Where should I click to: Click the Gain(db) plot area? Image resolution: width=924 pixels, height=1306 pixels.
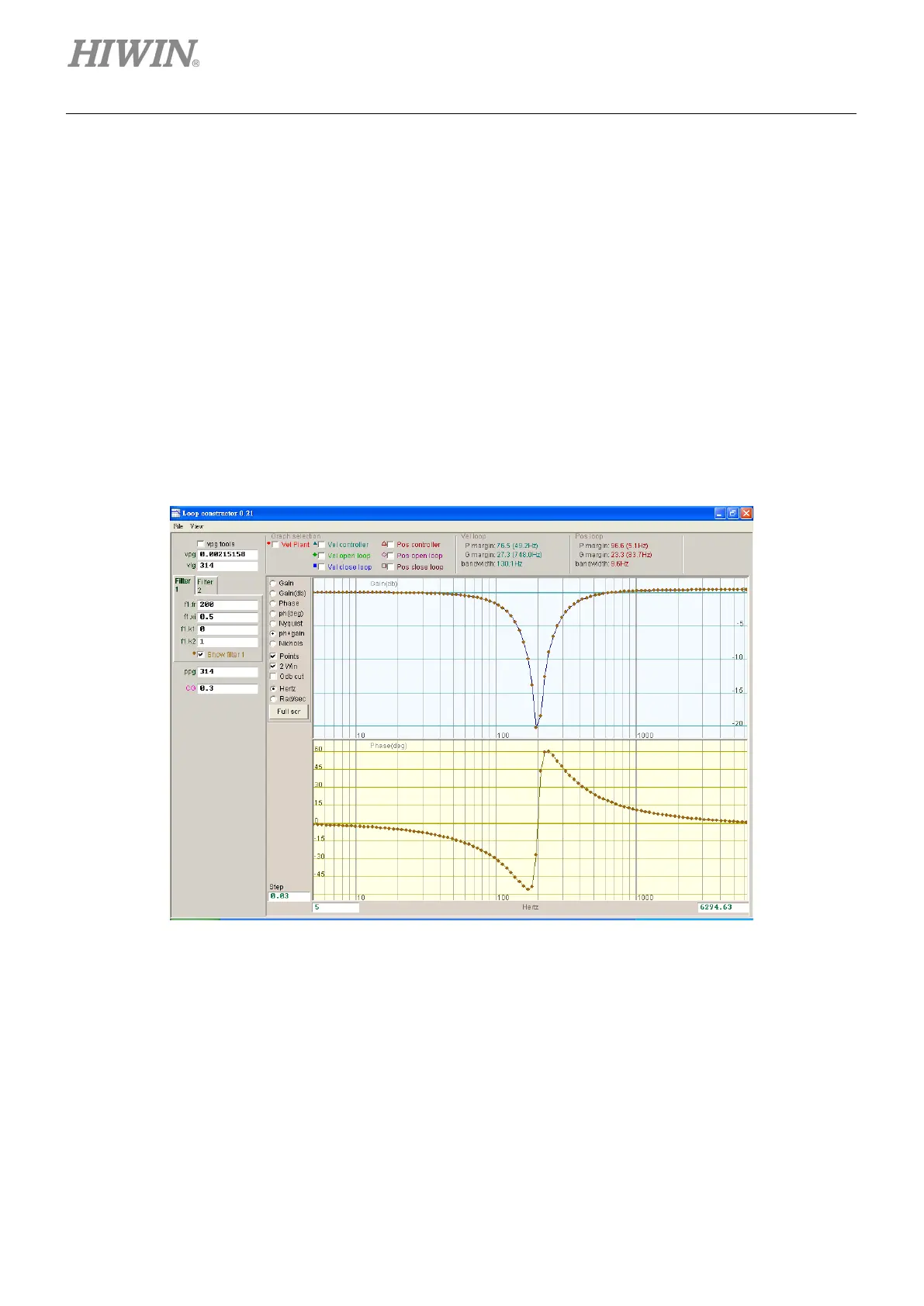pos(530,657)
